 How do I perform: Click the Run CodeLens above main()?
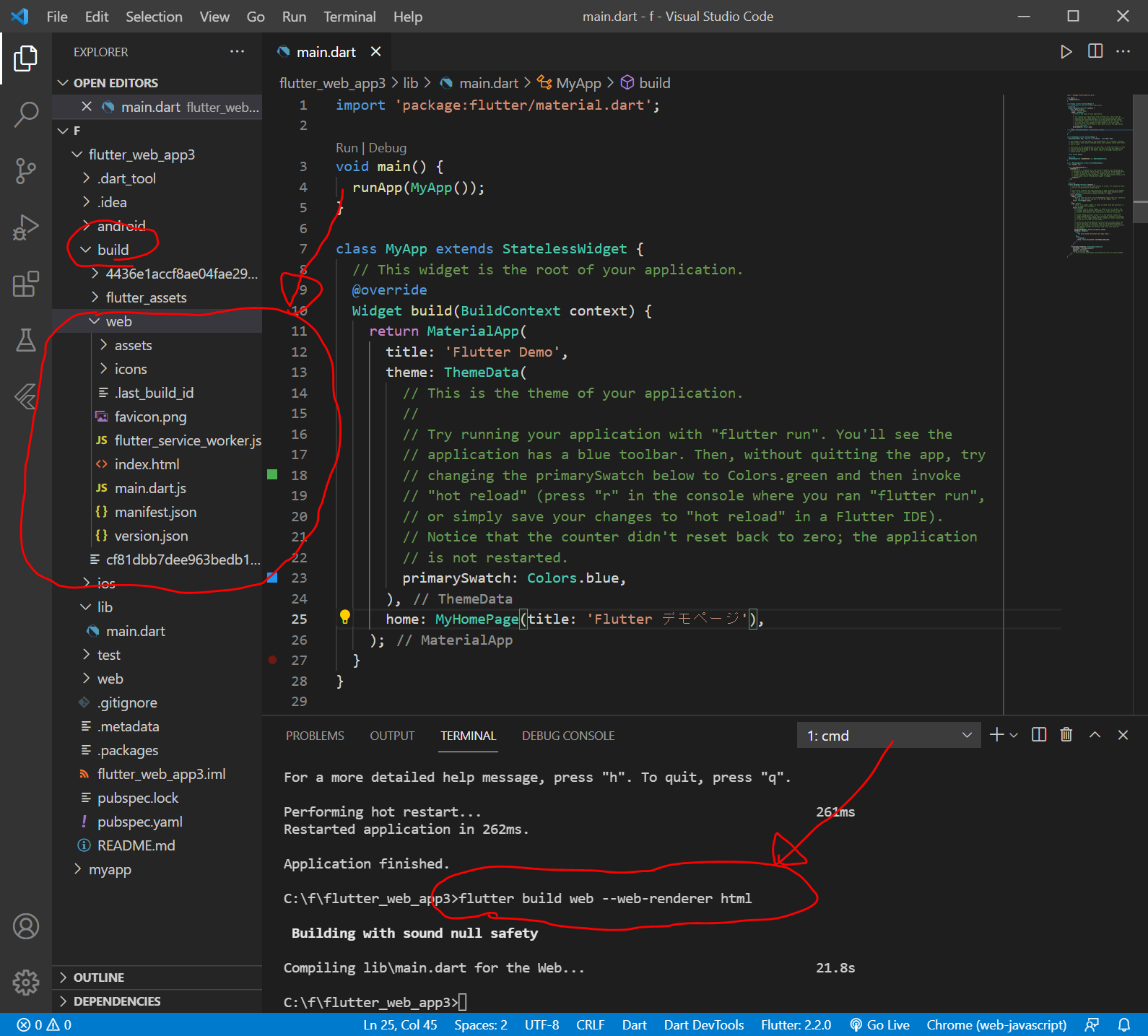pyautogui.click(x=347, y=148)
